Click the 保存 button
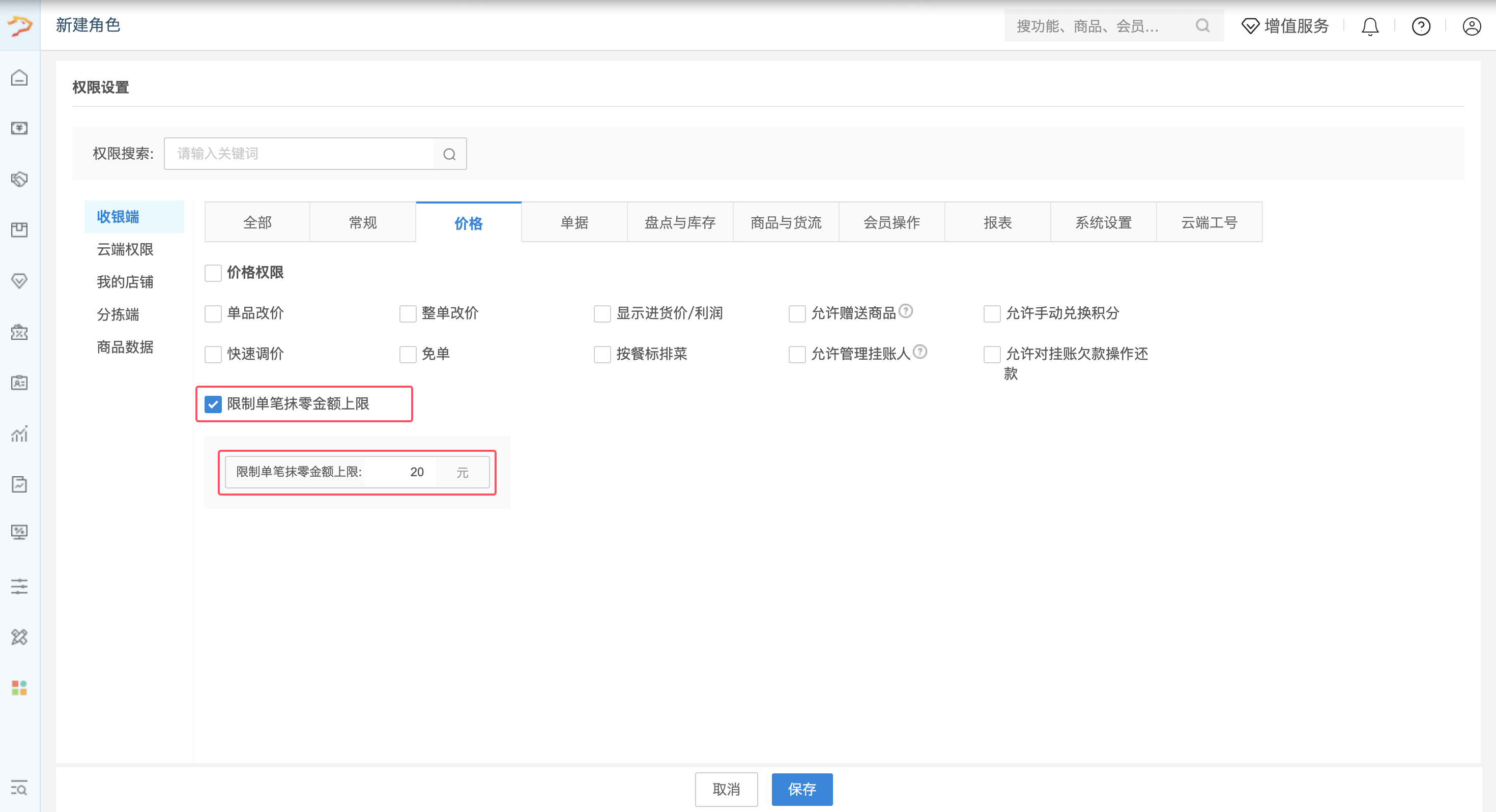This screenshot has height=812, width=1496. pos(802,789)
